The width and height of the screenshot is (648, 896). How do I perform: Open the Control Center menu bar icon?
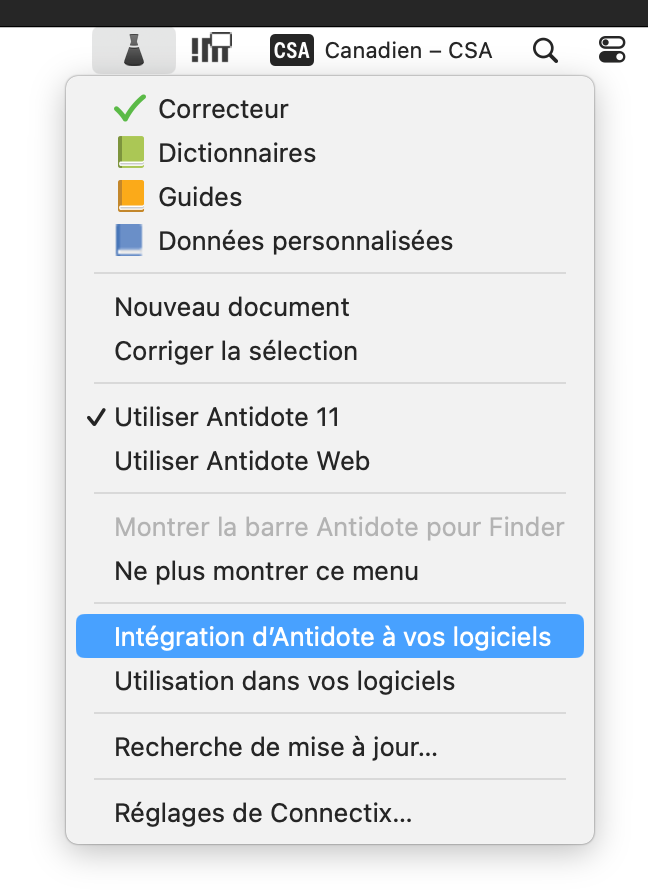(611, 50)
